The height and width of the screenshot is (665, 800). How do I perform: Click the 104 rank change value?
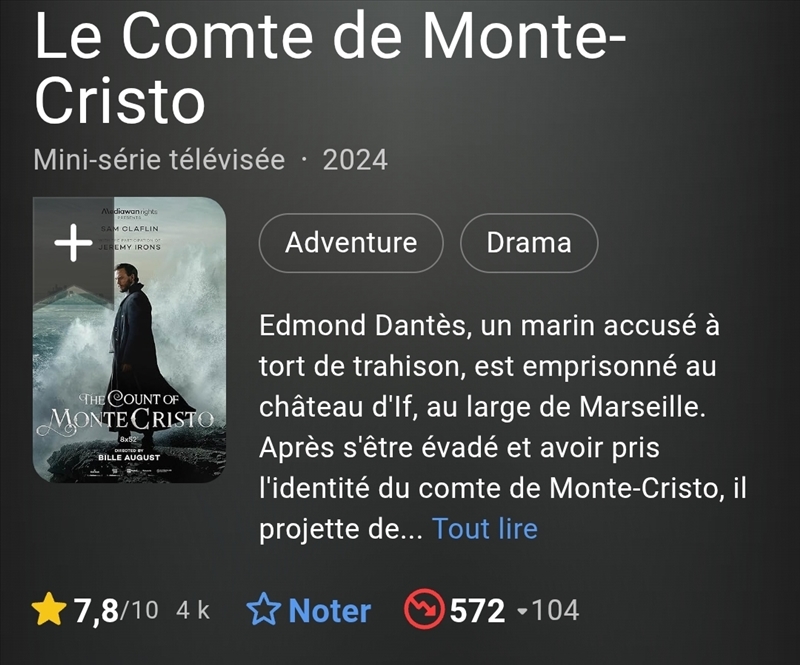(x=556, y=610)
